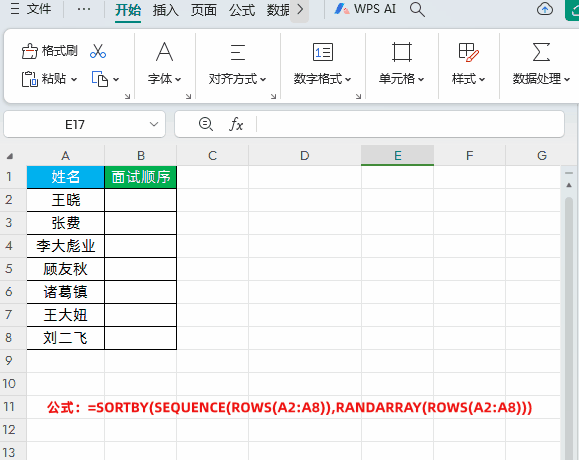Screen dimensions: 579x460
Task: Select the cell containing 诸葛镇
Action: (x=65, y=292)
